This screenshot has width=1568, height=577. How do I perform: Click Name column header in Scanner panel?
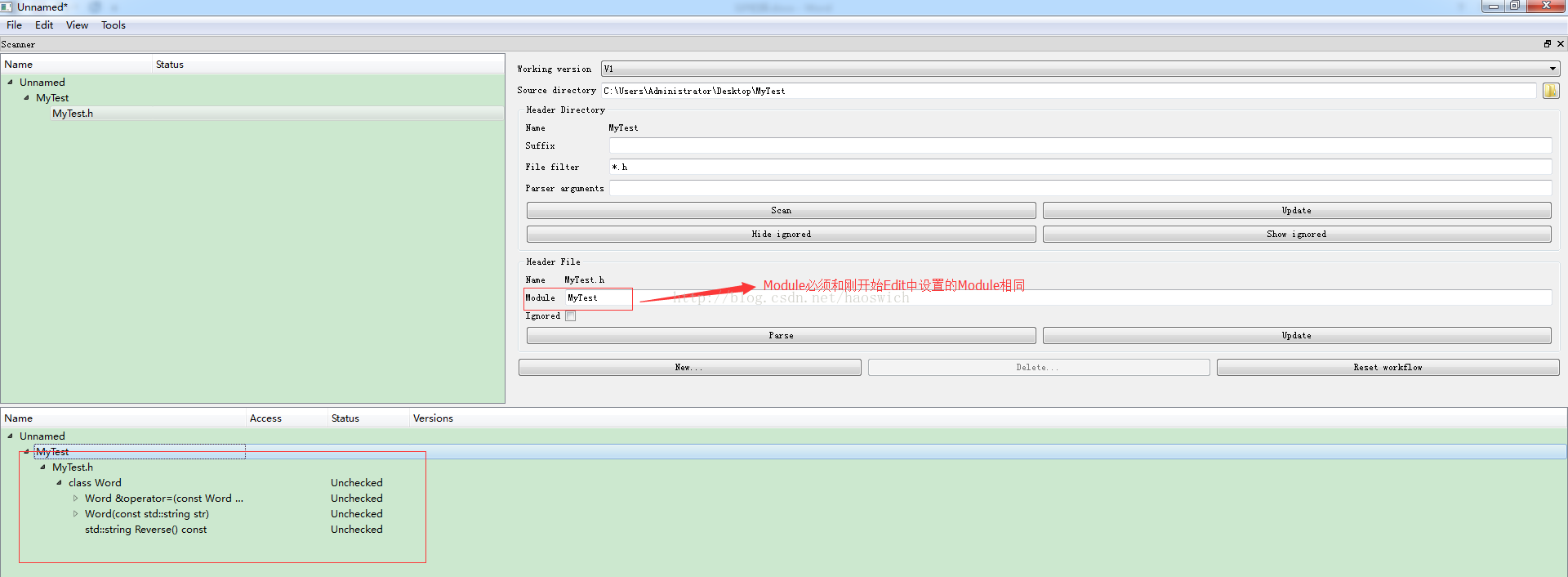(x=77, y=65)
